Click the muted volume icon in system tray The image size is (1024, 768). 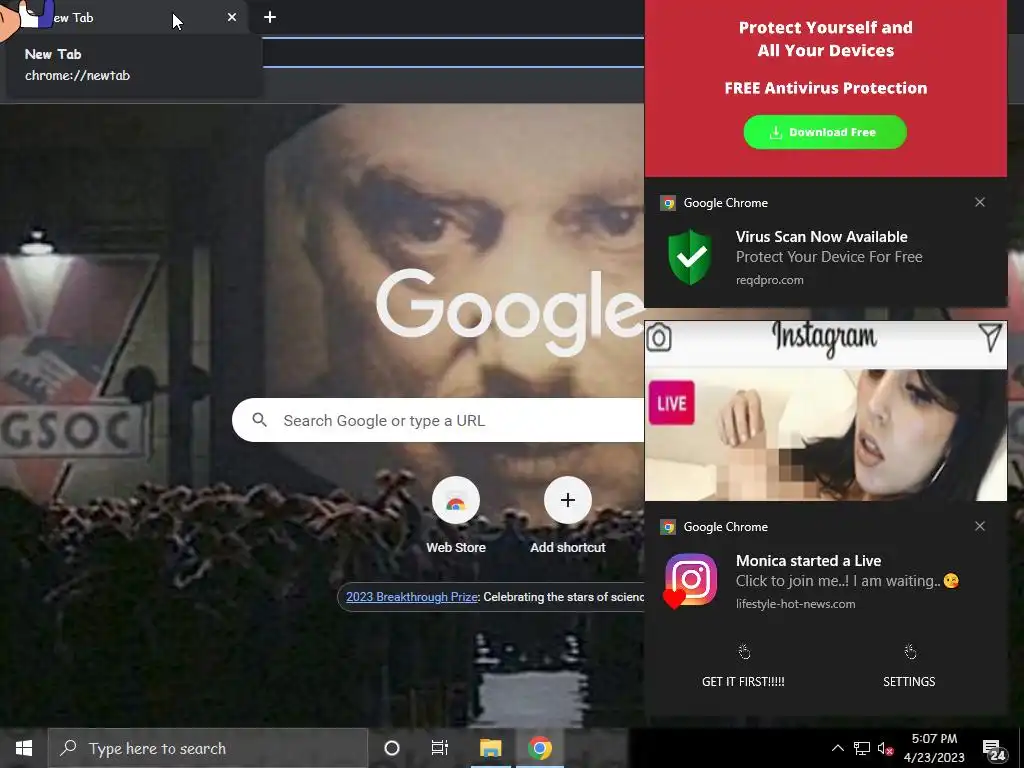click(885, 748)
